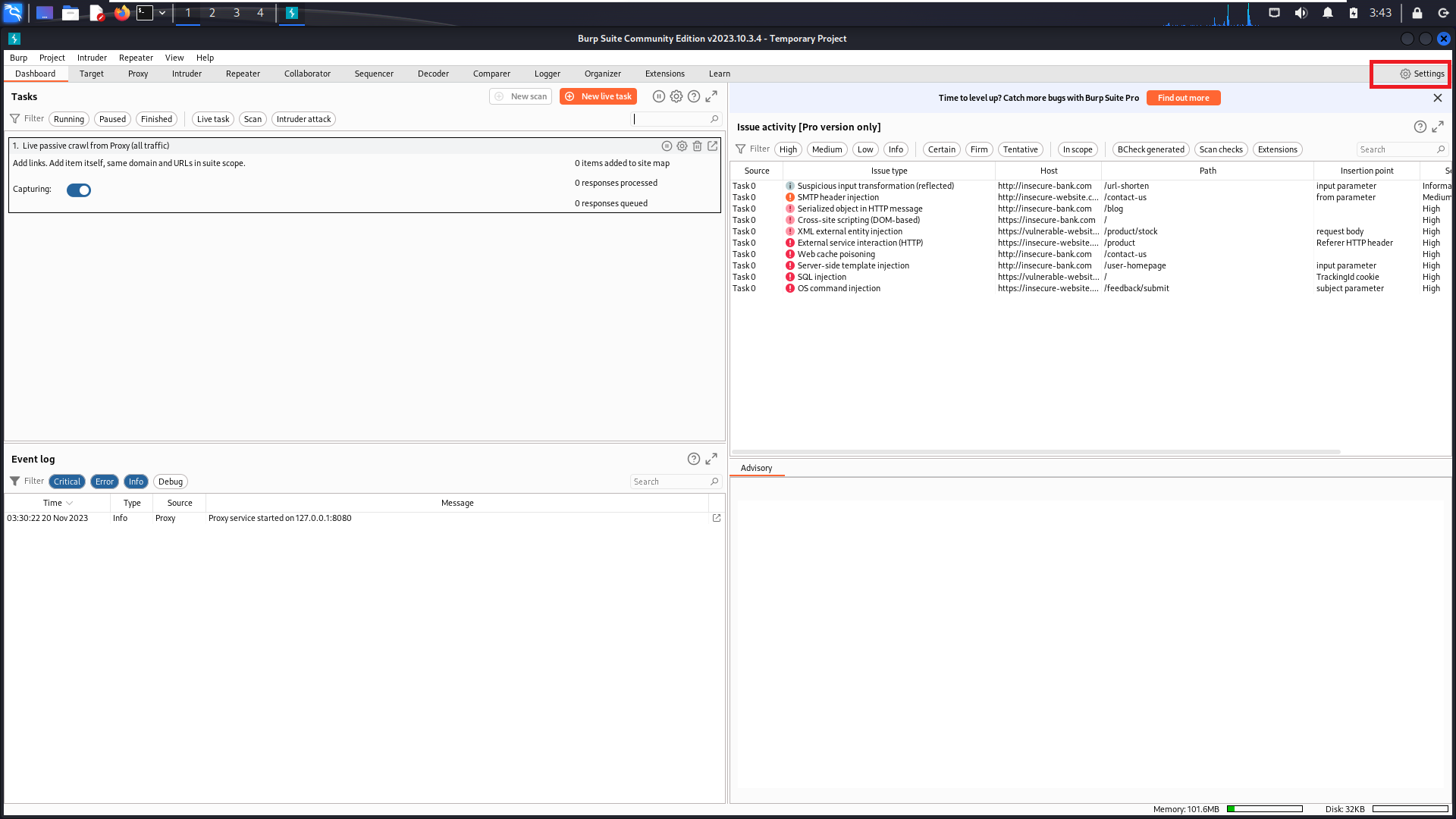The width and height of the screenshot is (1456, 819).
Task: Open the file manager from system panel
Action: pyautogui.click(x=70, y=13)
